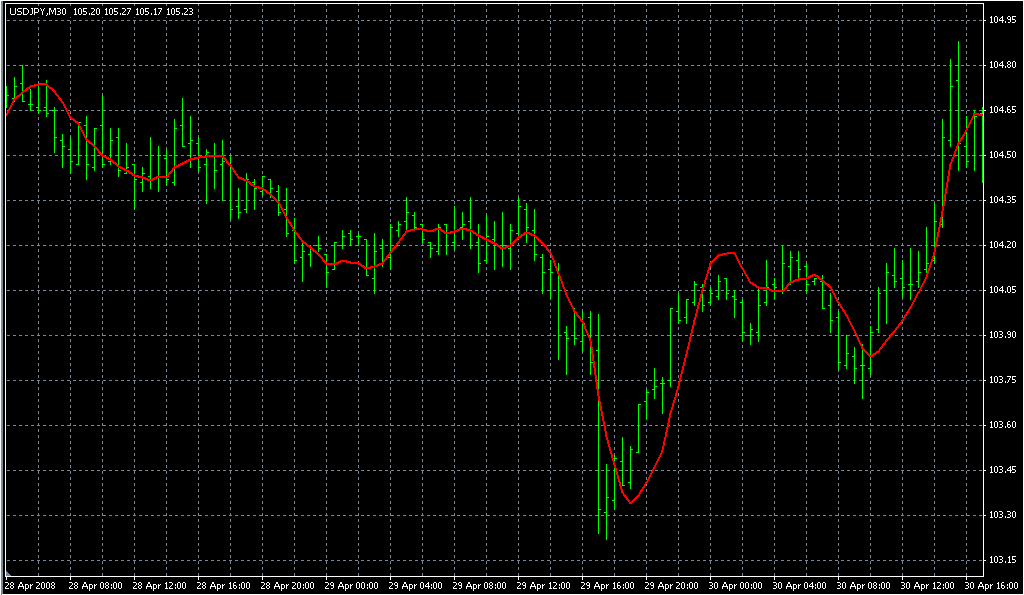Select the 30 Apr 08:00 time label
1024x595 pixels.
click(865, 585)
